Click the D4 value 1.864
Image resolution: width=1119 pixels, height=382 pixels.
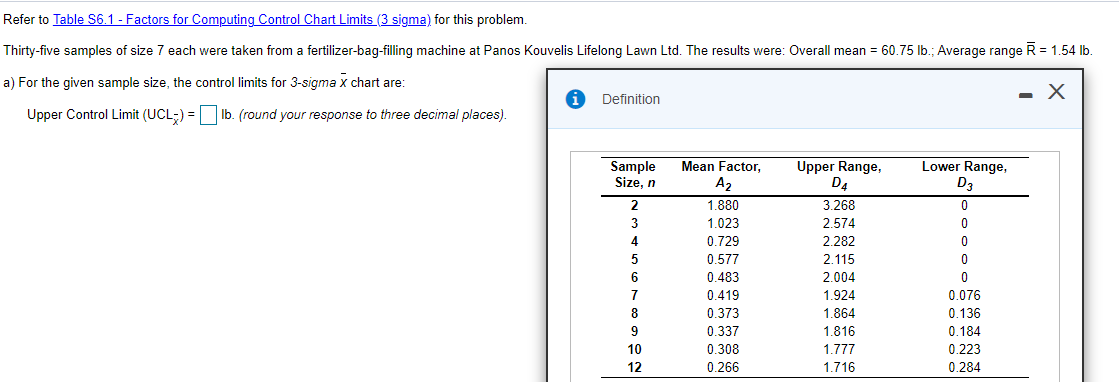pyautogui.click(x=839, y=313)
